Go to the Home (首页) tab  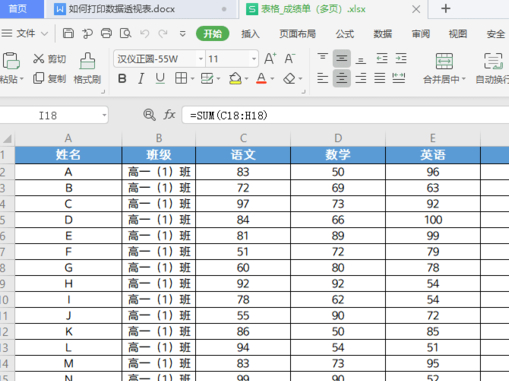(21, 9)
